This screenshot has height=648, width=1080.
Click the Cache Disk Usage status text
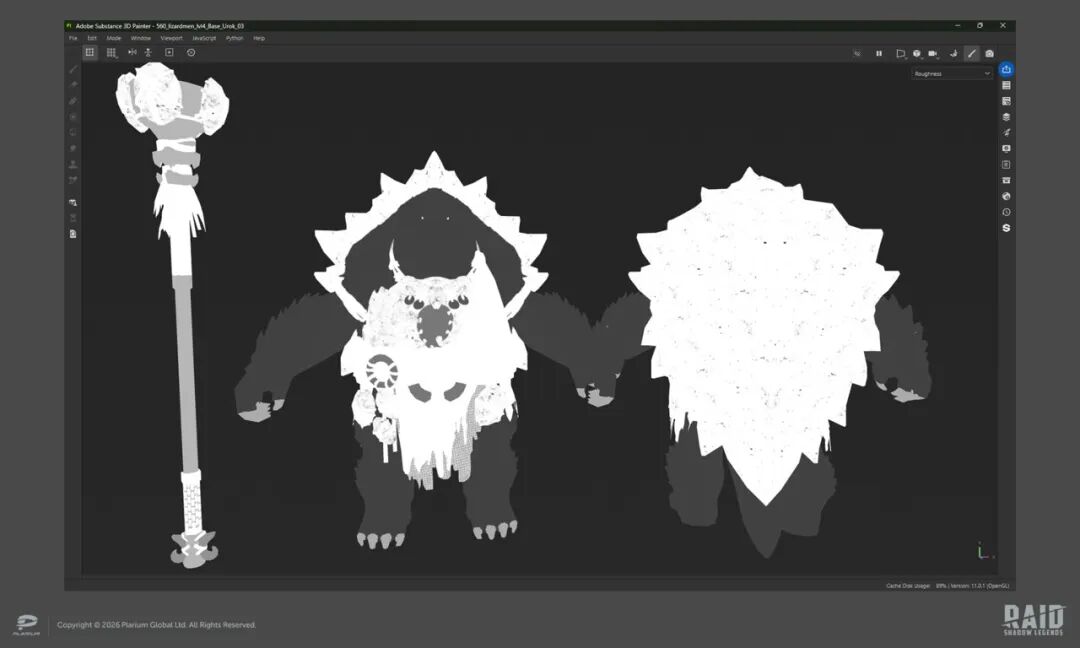[x=908, y=586]
